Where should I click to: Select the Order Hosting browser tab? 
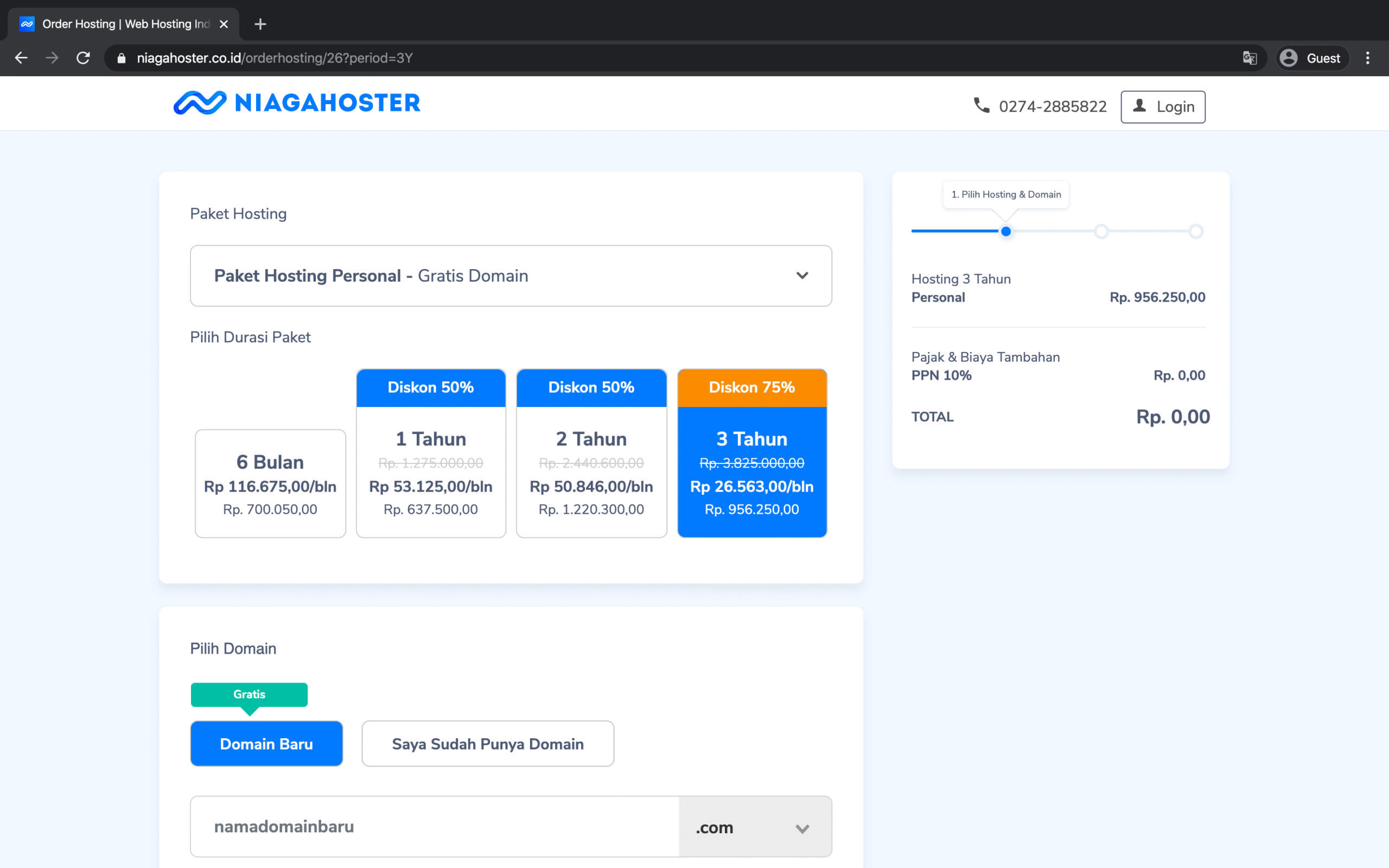coord(123,24)
